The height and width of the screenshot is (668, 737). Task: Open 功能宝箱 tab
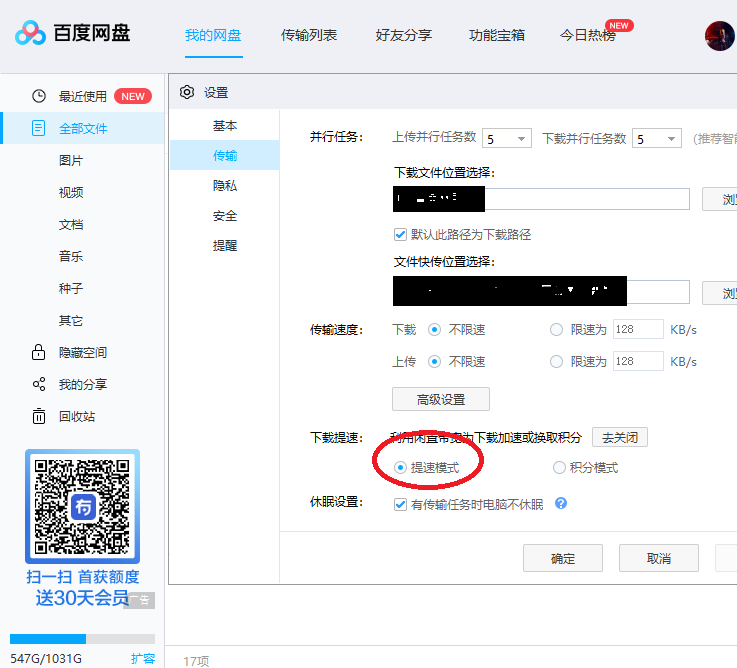(x=497, y=35)
